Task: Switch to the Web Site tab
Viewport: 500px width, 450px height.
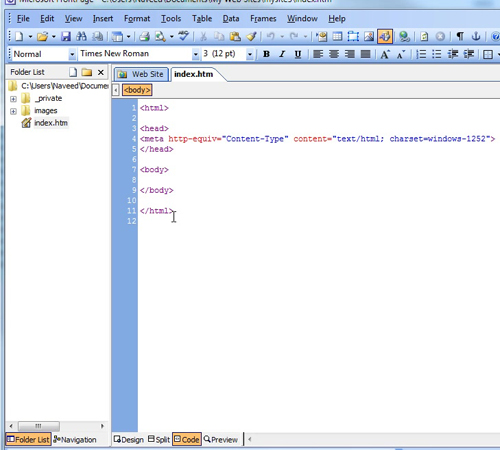Action: [x=141, y=74]
